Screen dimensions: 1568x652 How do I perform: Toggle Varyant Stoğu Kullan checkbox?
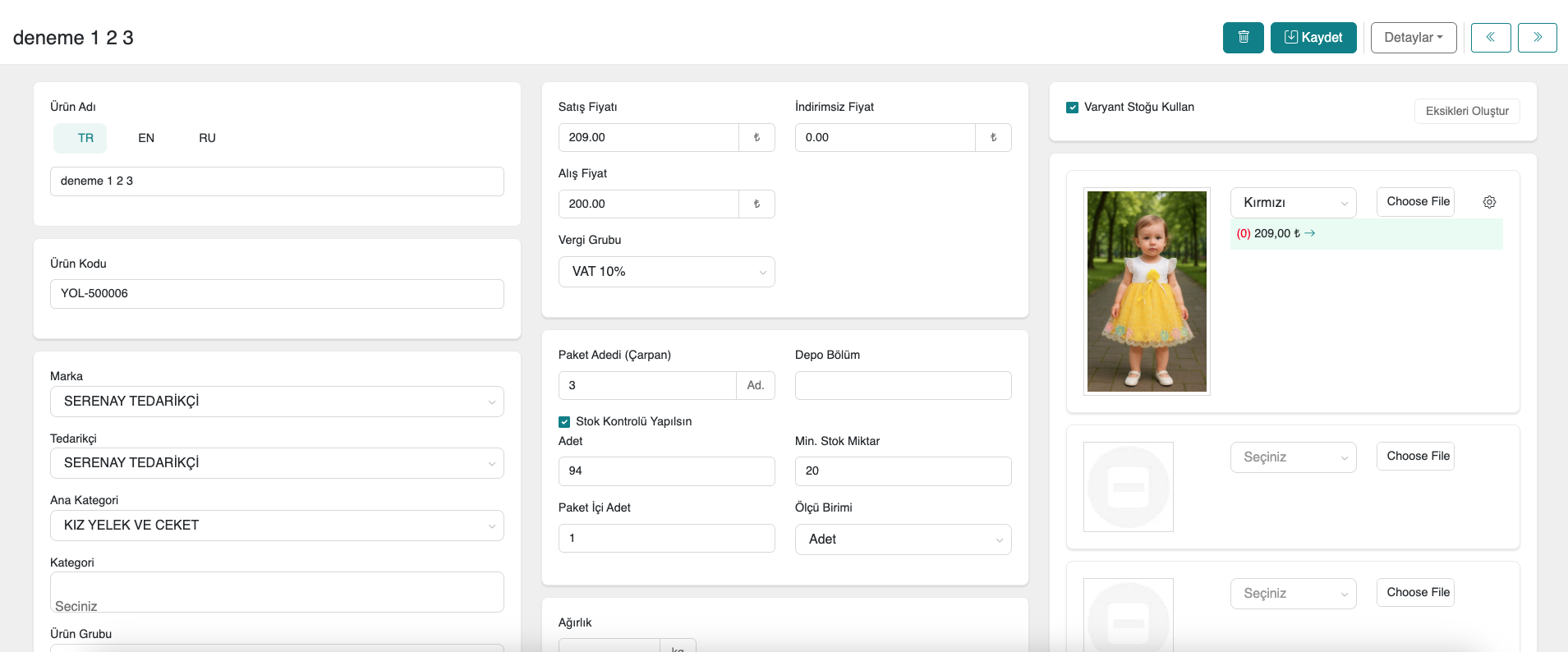[1072, 108]
